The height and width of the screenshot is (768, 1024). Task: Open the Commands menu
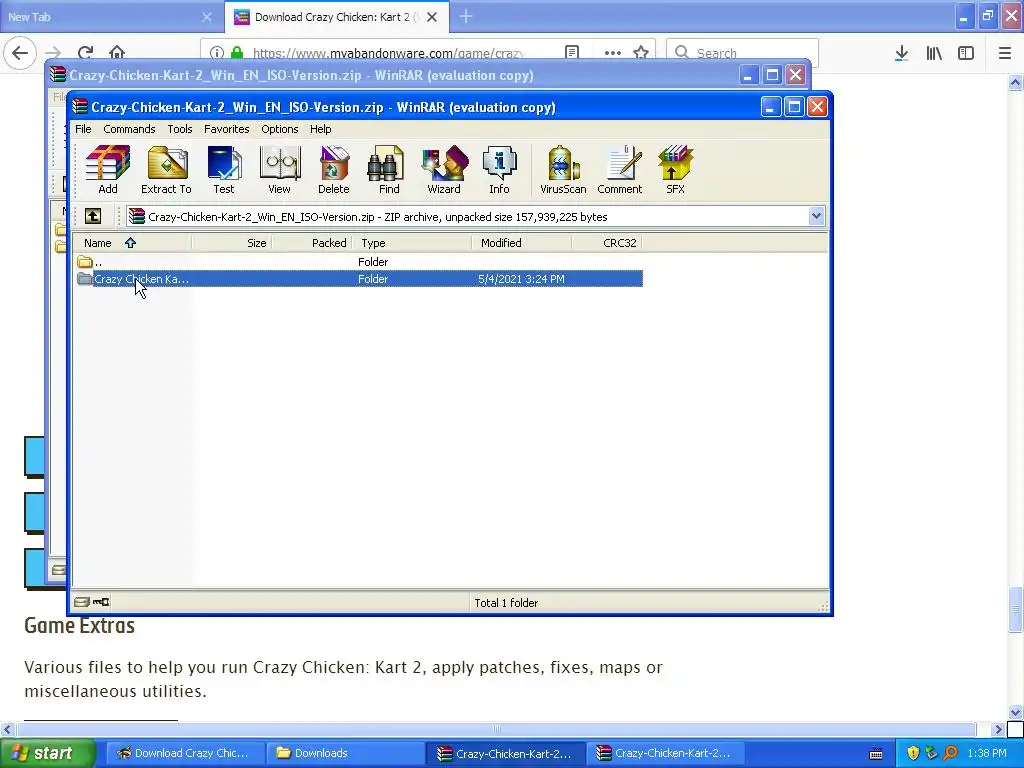pyautogui.click(x=129, y=129)
